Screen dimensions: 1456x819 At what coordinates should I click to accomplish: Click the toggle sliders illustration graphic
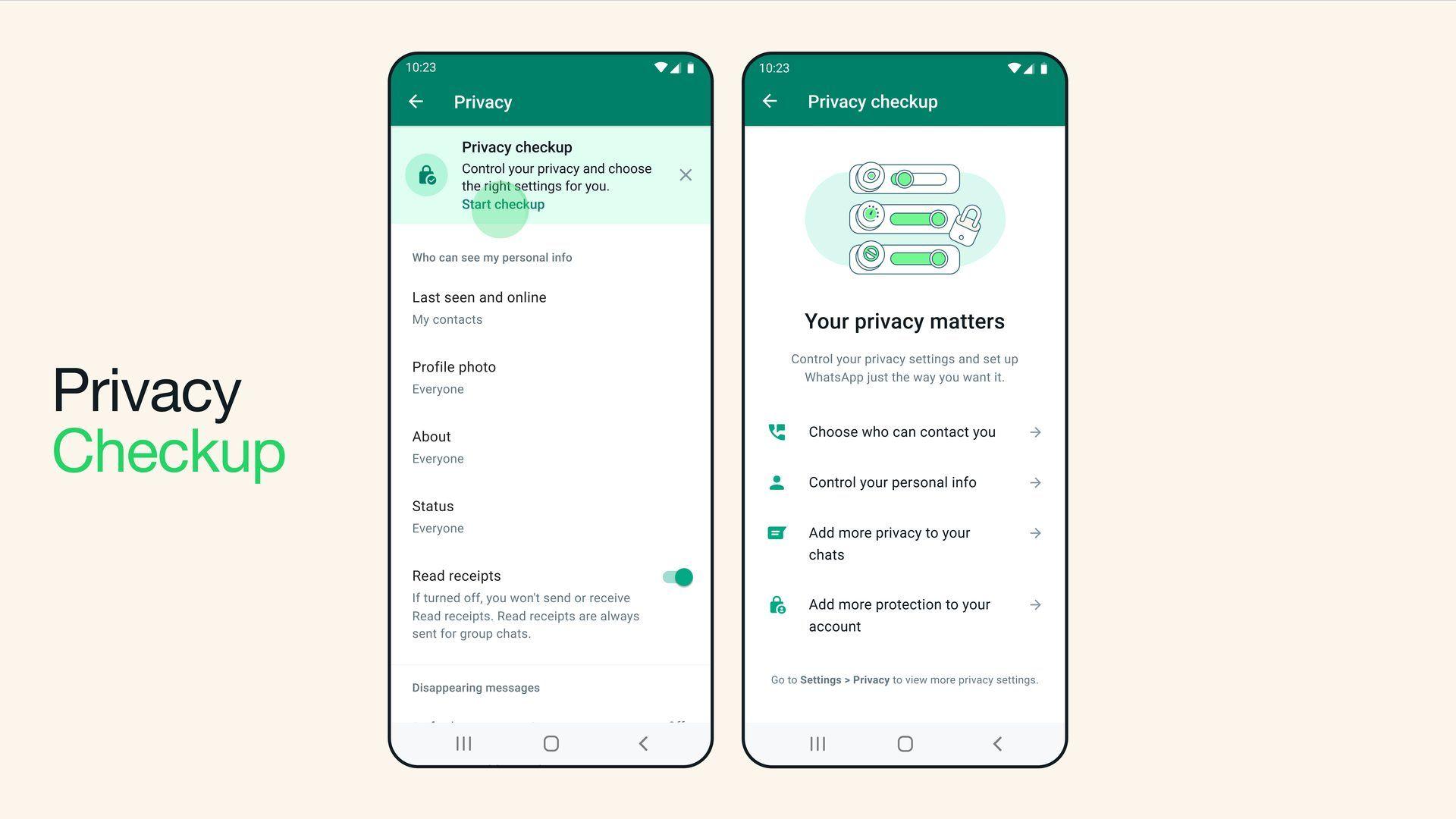904,217
